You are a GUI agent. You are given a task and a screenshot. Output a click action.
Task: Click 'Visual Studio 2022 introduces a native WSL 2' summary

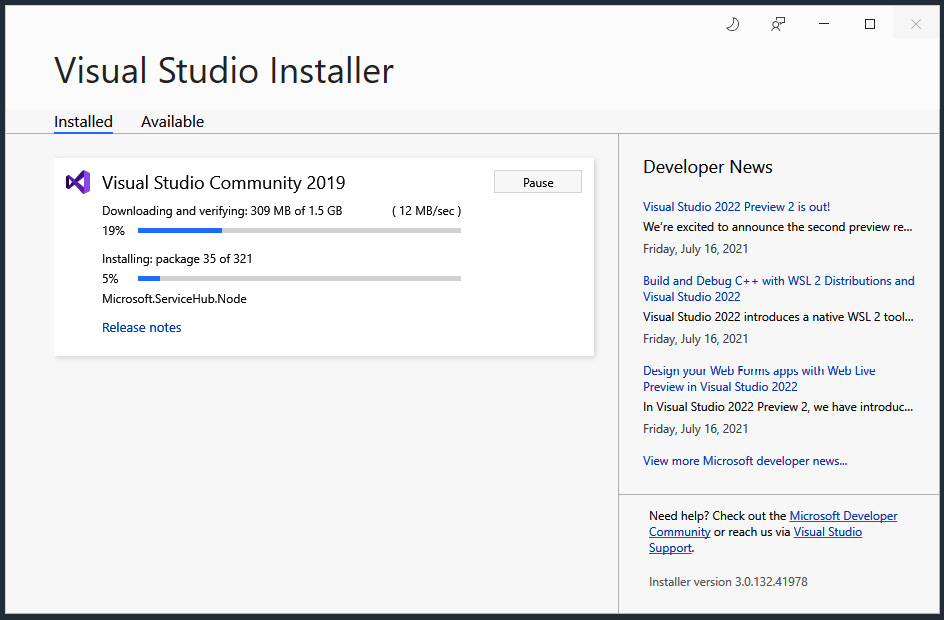(778, 317)
